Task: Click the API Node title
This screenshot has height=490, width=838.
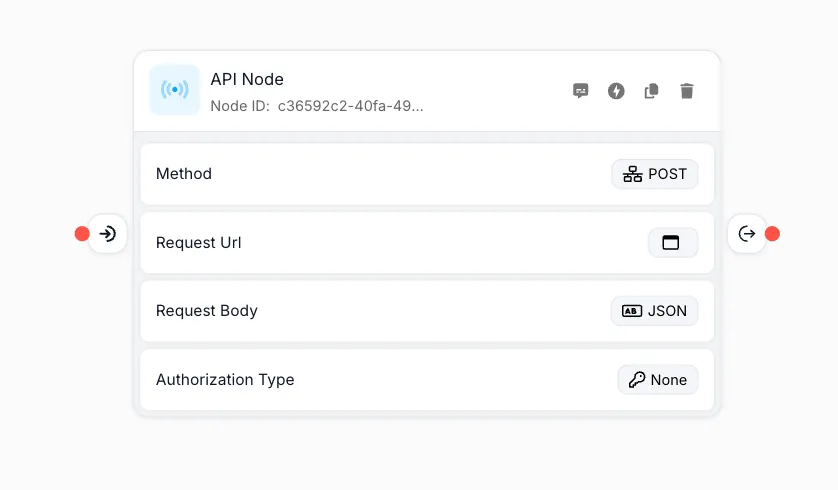Action: (x=247, y=79)
